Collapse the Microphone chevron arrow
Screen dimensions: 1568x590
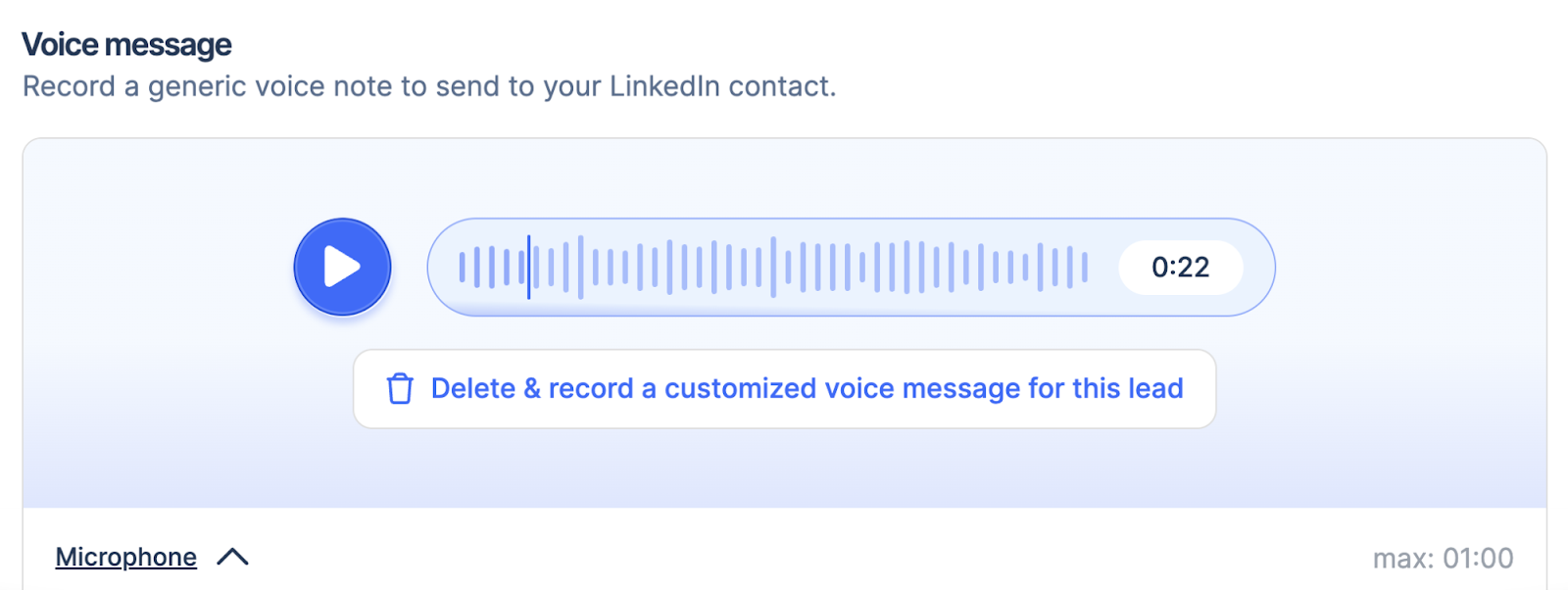(232, 557)
